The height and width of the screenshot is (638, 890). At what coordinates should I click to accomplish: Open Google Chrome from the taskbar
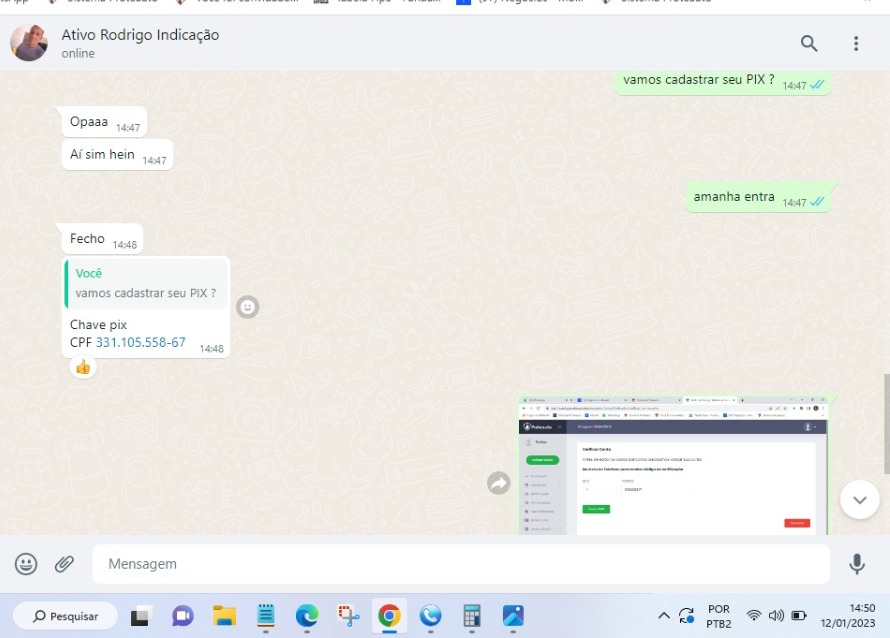(389, 616)
